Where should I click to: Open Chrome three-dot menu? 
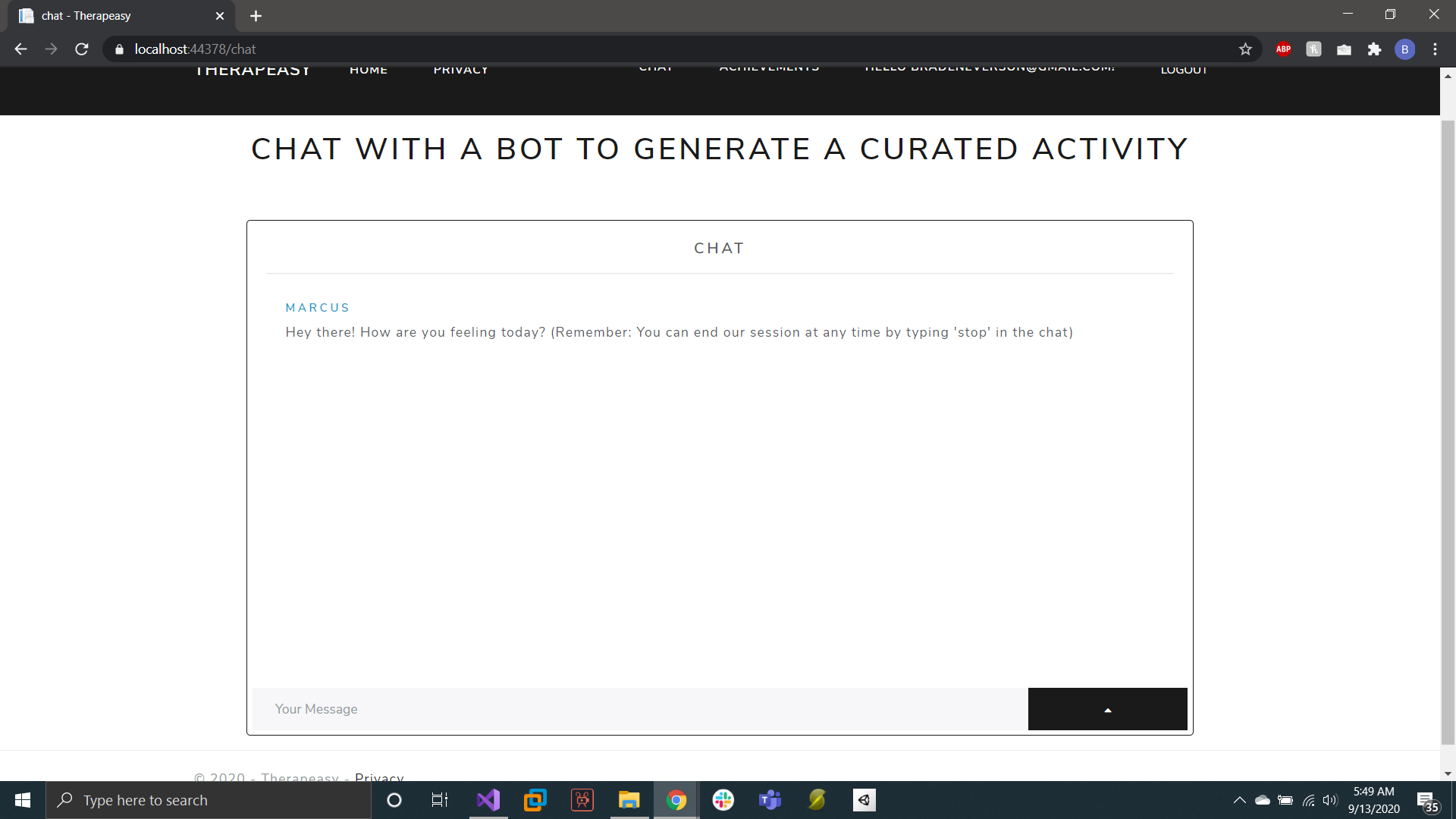click(x=1435, y=49)
